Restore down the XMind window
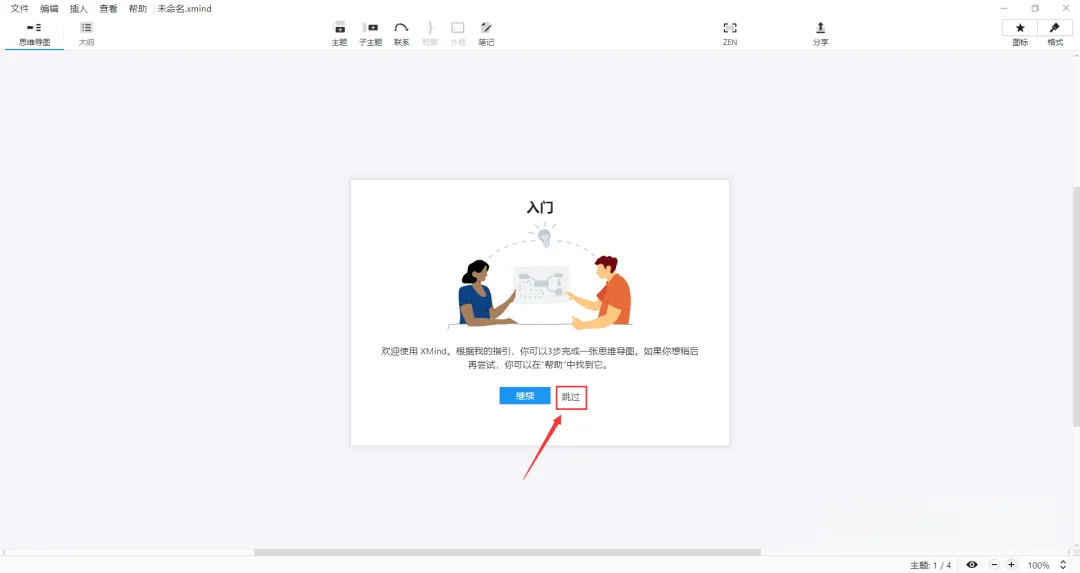The image size is (1080, 573). tap(1035, 8)
